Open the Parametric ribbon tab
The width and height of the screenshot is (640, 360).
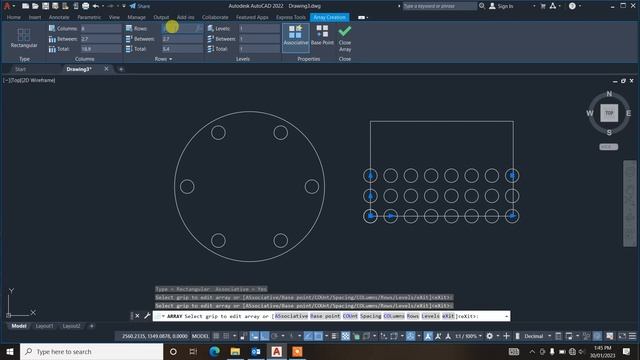point(89,17)
